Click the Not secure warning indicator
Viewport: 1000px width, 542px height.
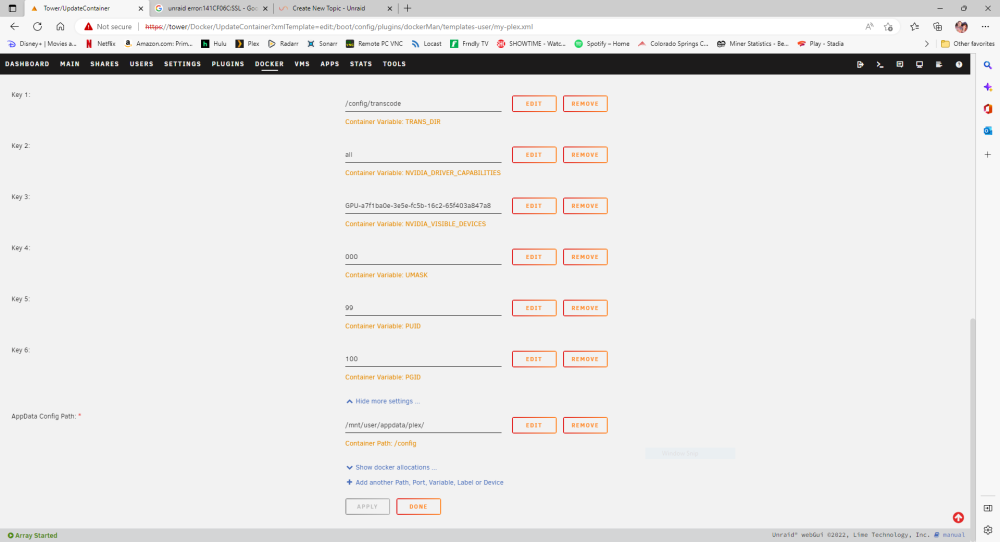pos(108,27)
